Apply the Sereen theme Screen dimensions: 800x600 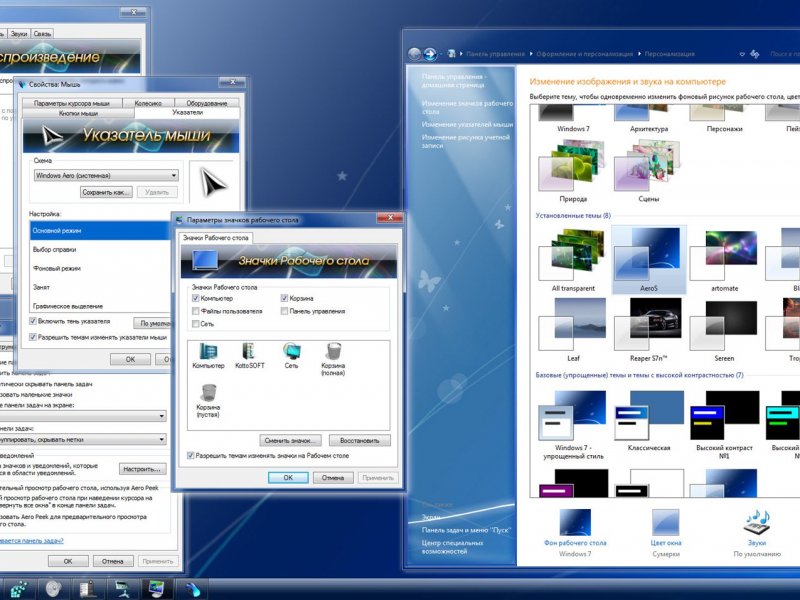pyautogui.click(x=724, y=330)
